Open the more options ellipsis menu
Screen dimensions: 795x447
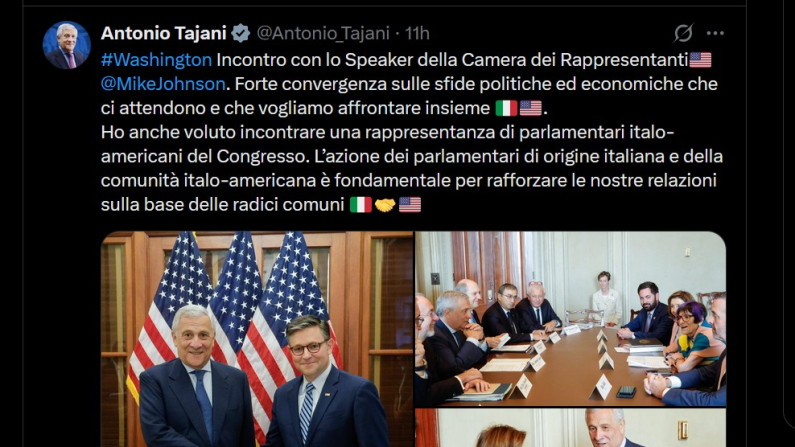click(x=715, y=33)
